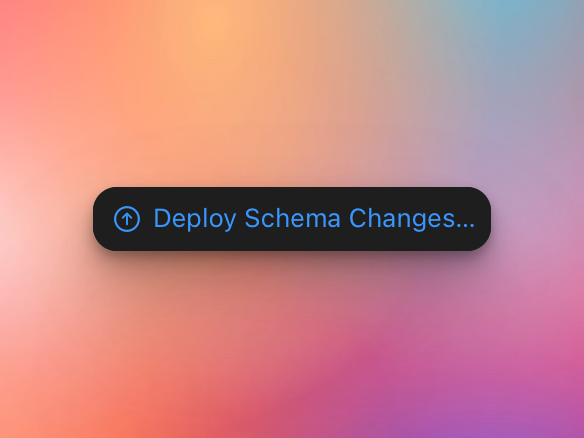
Task: Click the circled up-arrow deploy icon
Action: click(127, 219)
